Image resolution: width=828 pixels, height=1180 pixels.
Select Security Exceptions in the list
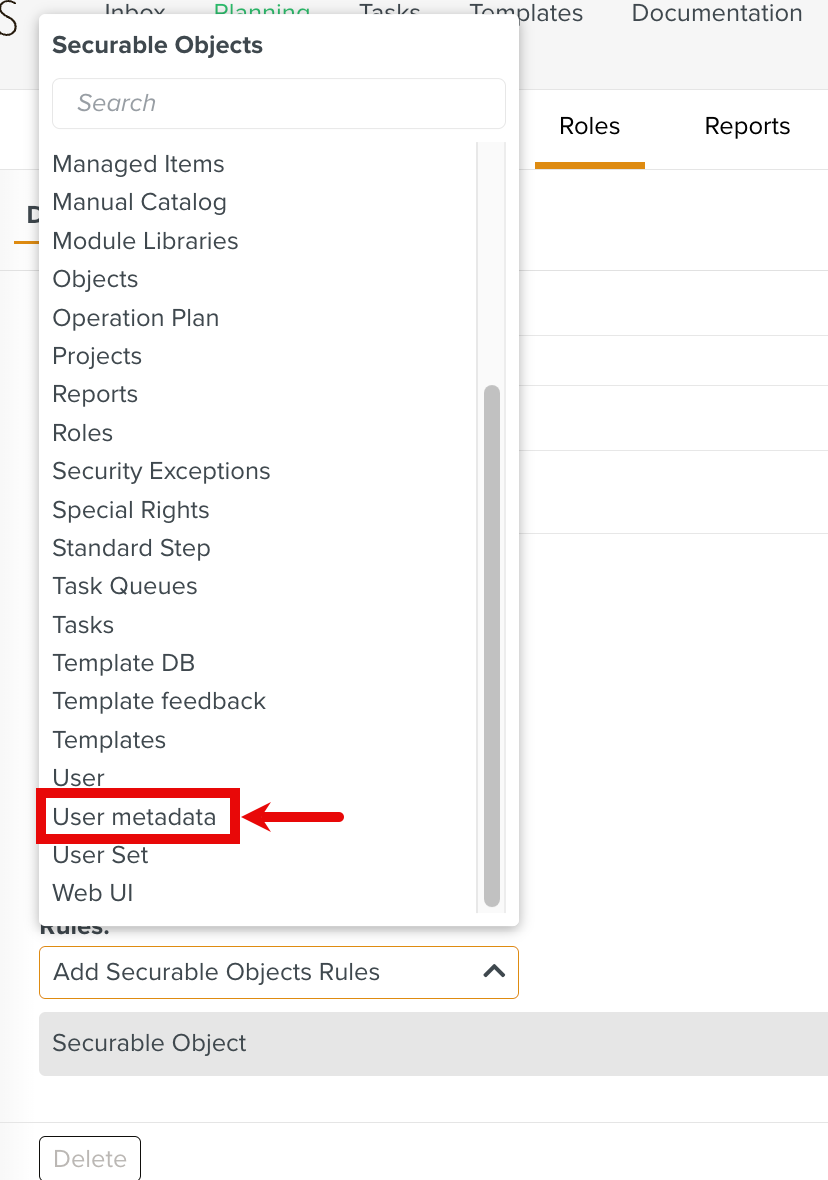coord(161,471)
